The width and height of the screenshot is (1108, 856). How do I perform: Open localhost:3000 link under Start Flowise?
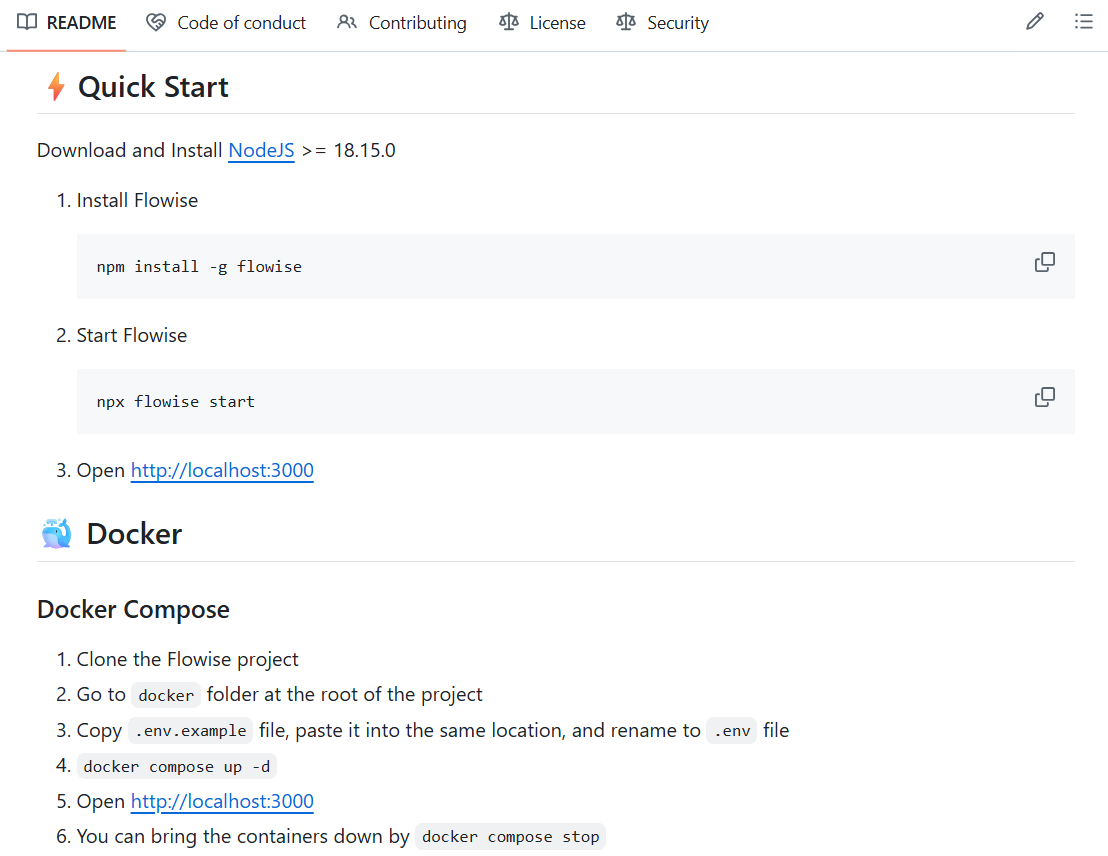222,470
